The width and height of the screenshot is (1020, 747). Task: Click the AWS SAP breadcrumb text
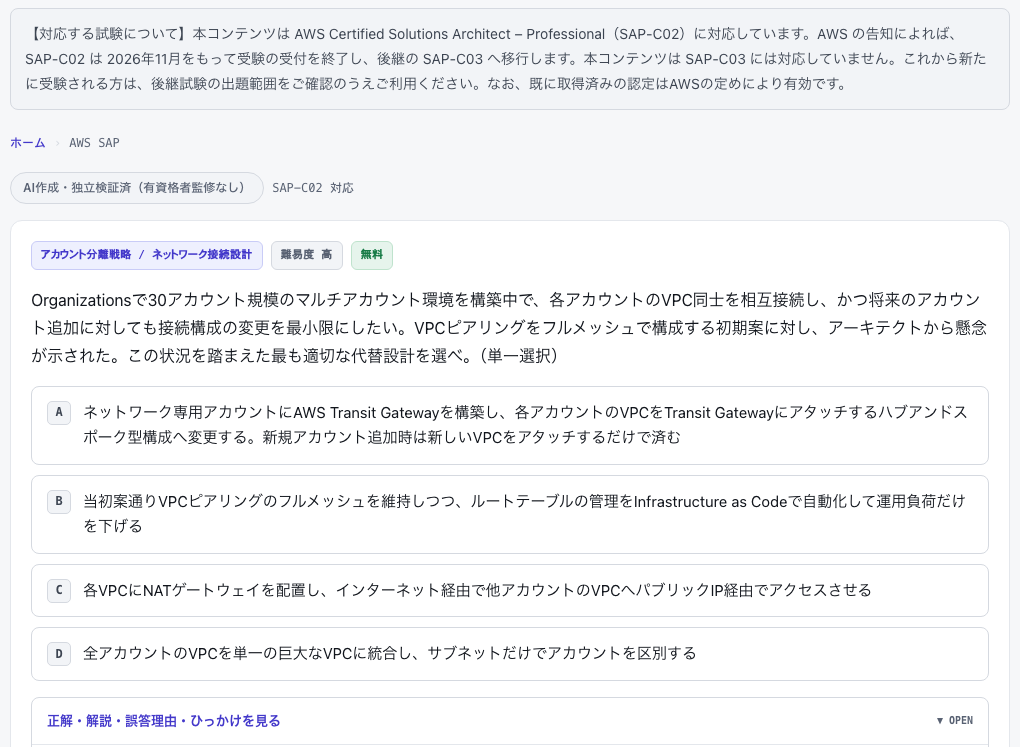pos(94,143)
